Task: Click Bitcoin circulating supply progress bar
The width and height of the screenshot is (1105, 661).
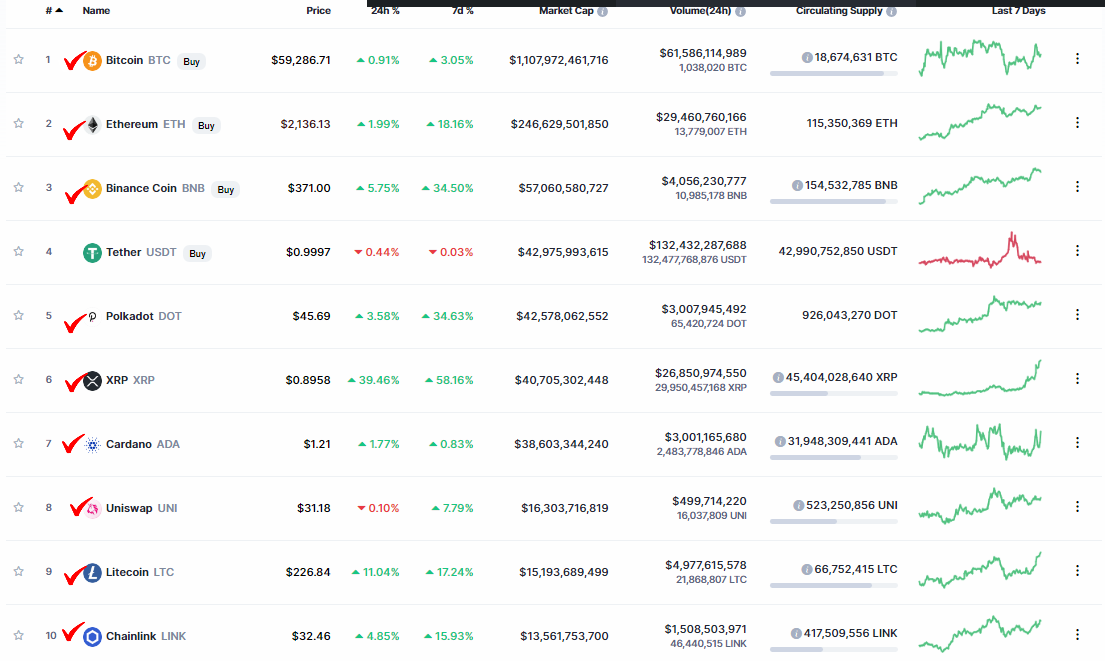Action: pyautogui.click(x=834, y=73)
